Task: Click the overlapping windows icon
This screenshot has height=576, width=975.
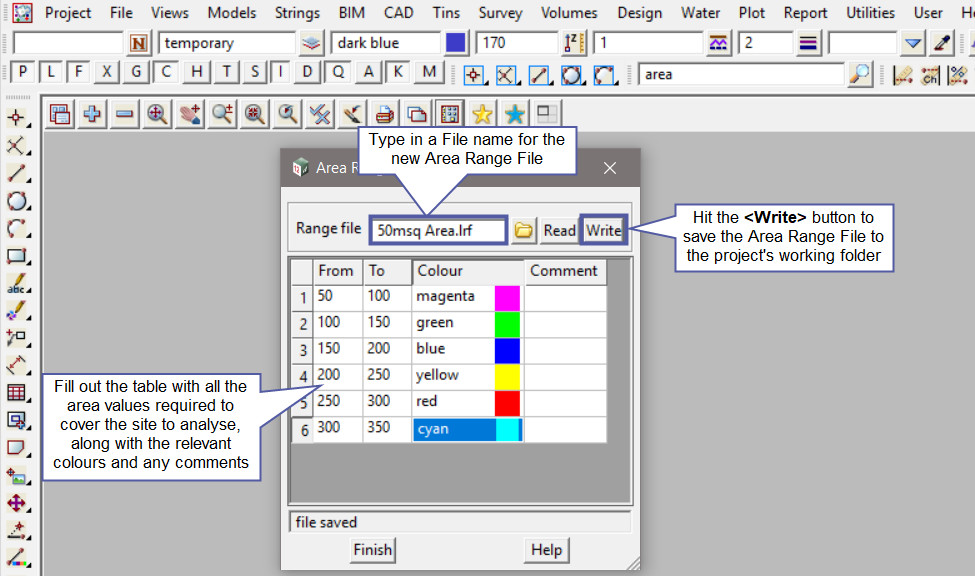Action: pyautogui.click(x=417, y=114)
